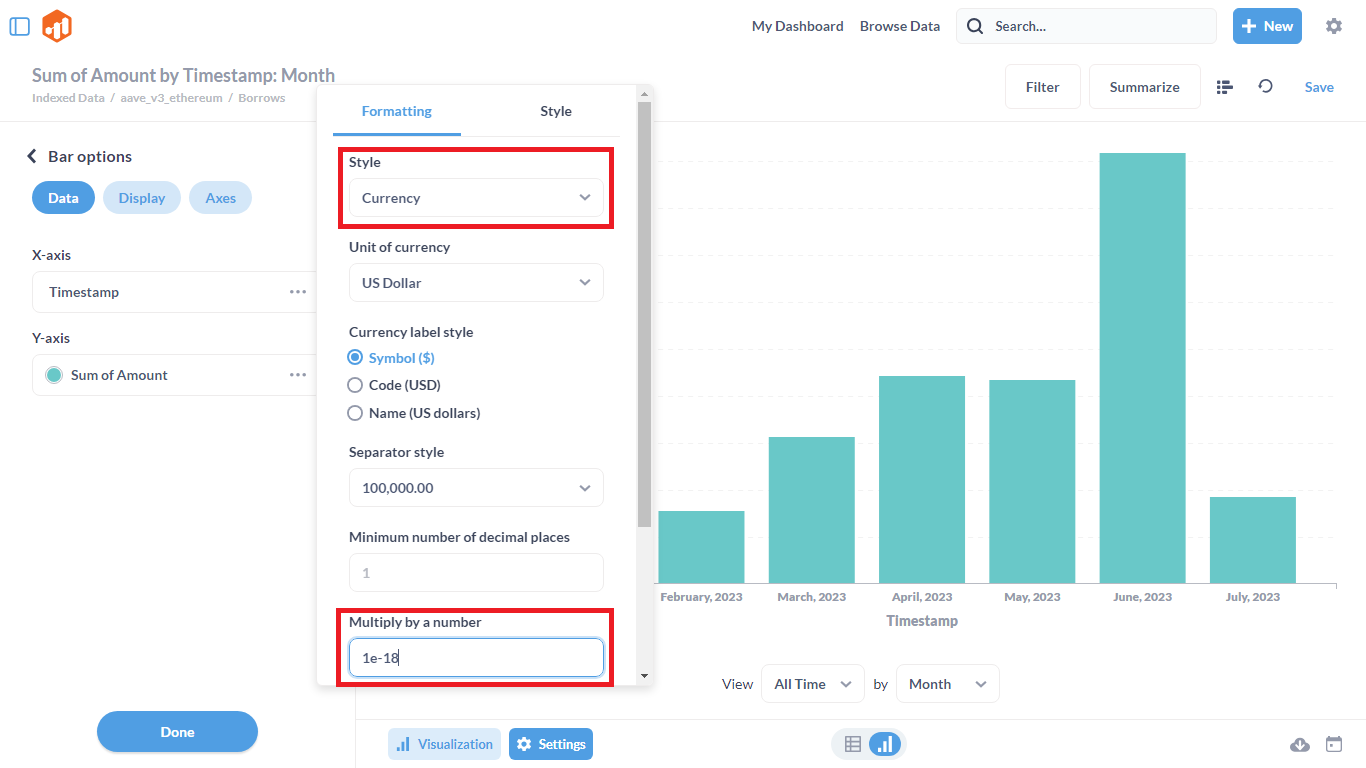
Task: Click the back arrow beside Bar options
Action: point(32,156)
